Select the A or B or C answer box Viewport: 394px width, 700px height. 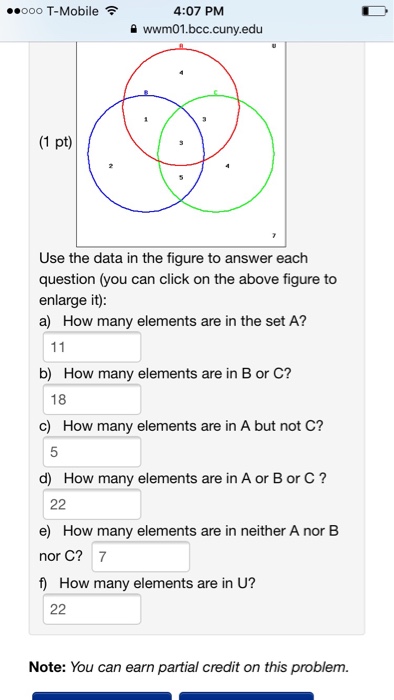click(x=92, y=504)
